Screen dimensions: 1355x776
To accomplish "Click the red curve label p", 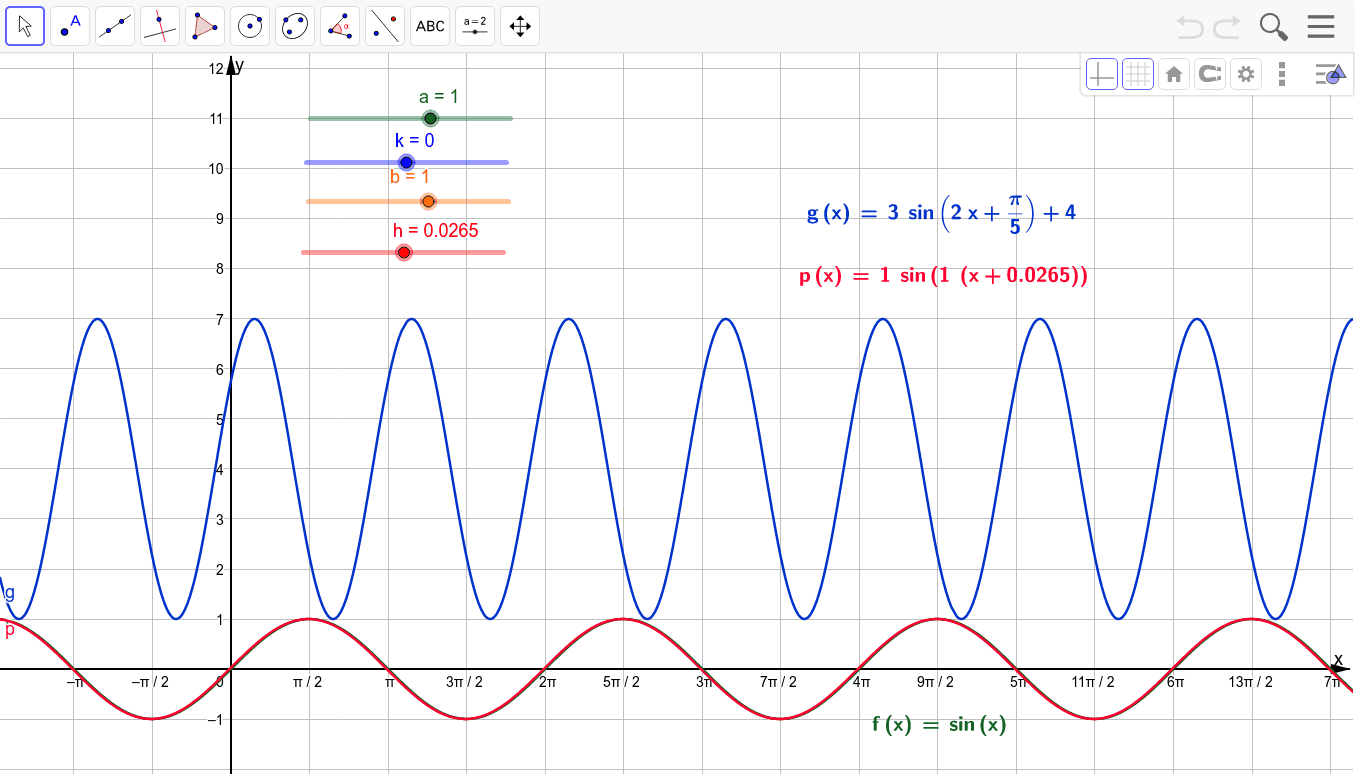I will 10,630.
